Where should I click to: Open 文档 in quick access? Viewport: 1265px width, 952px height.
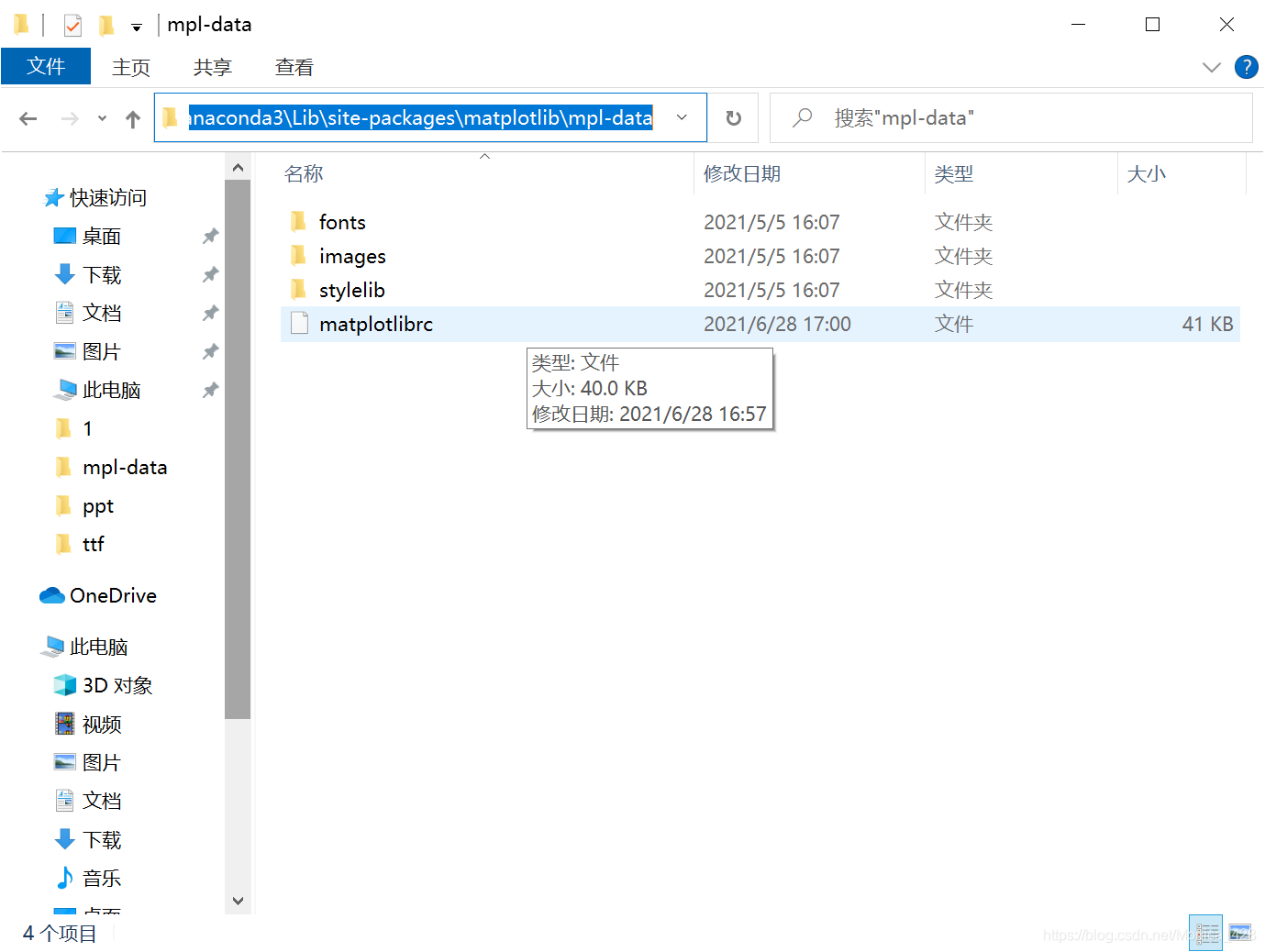[101, 314]
